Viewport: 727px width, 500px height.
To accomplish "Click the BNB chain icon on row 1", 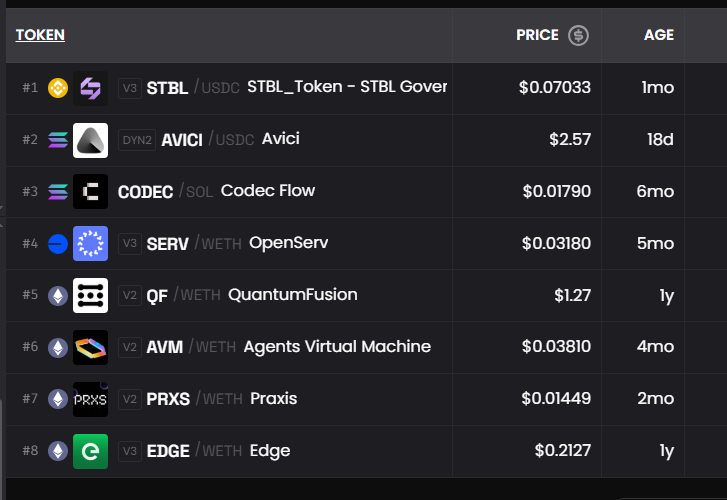I will (58, 88).
